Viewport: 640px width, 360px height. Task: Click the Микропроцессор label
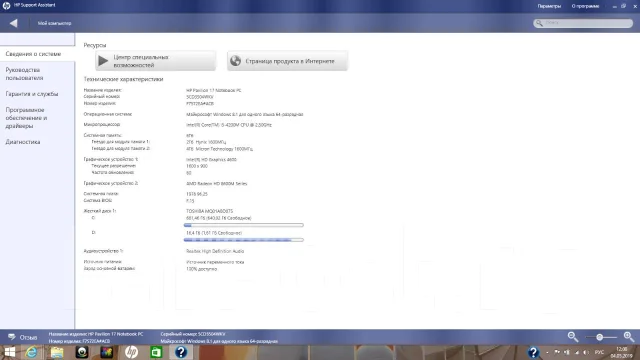[x=102, y=124]
